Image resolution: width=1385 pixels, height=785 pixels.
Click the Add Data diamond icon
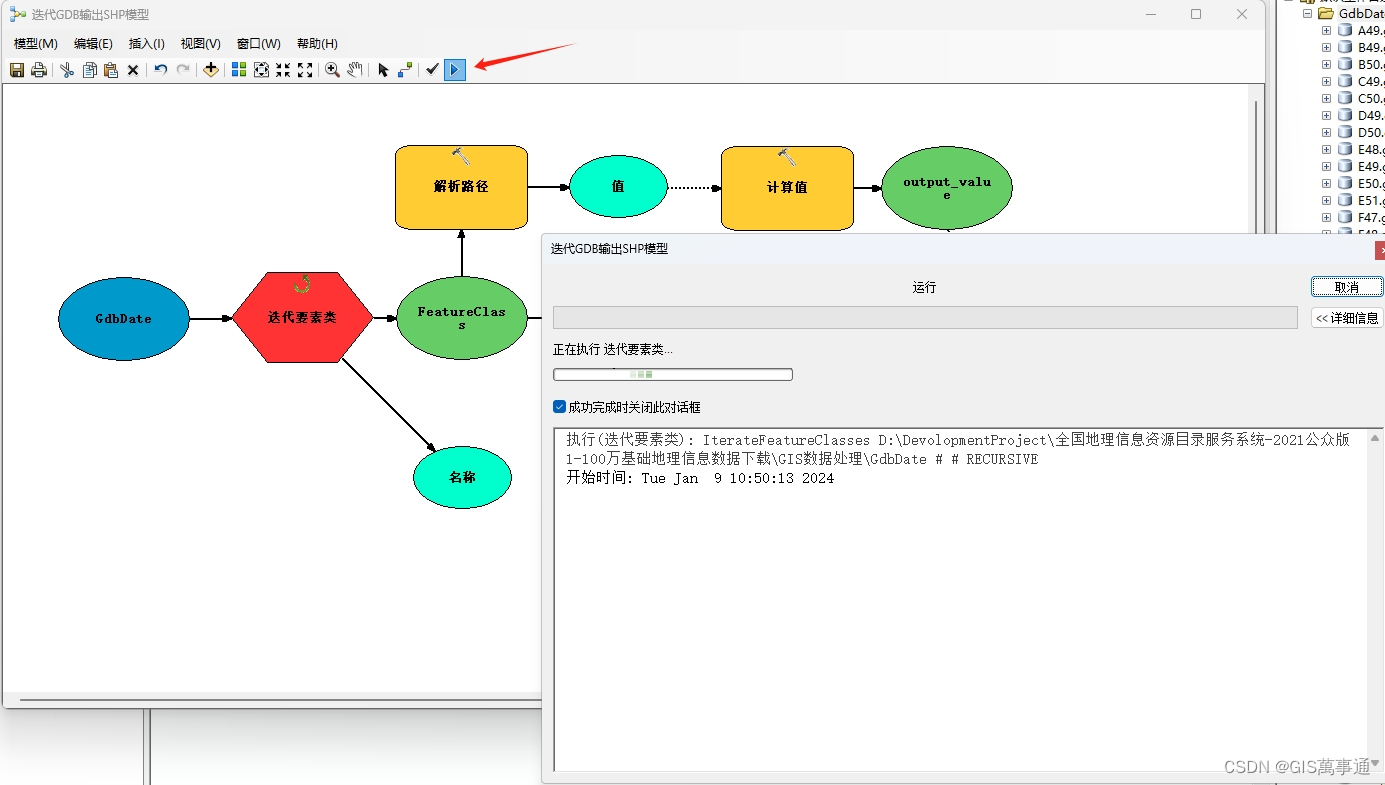click(x=210, y=69)
